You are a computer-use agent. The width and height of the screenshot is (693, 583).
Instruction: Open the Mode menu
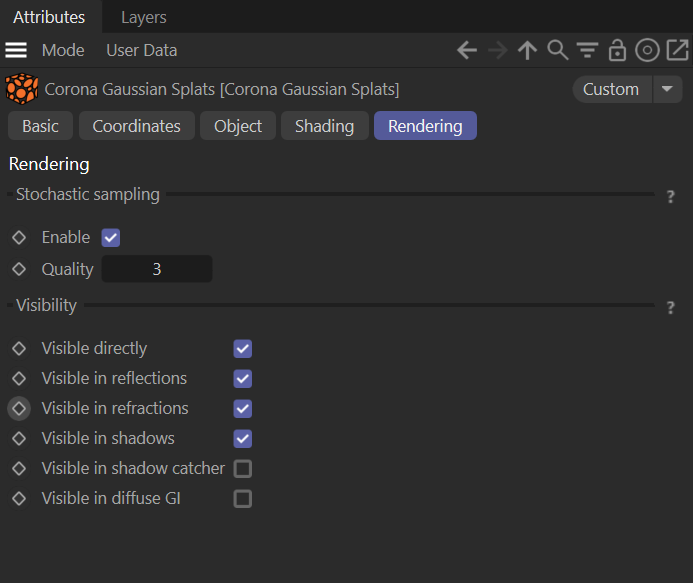pos(63,50)
